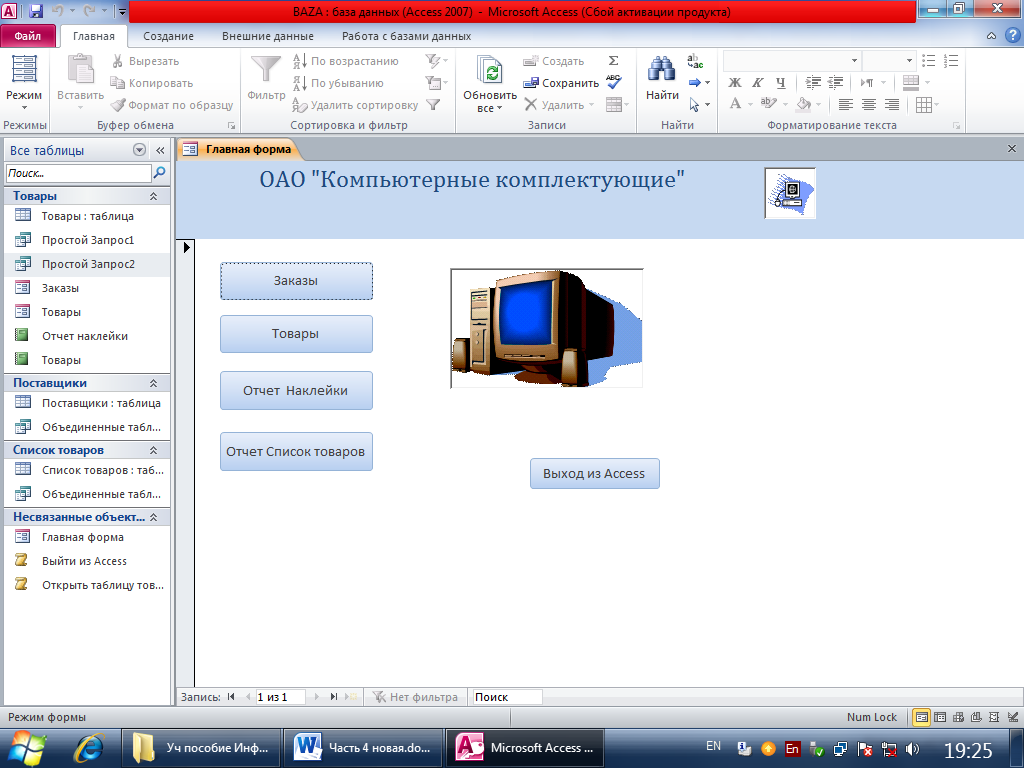This screenshot has height=768, width=1024.
Task: Open the Фильтр funnel tool
Action: 266,70
